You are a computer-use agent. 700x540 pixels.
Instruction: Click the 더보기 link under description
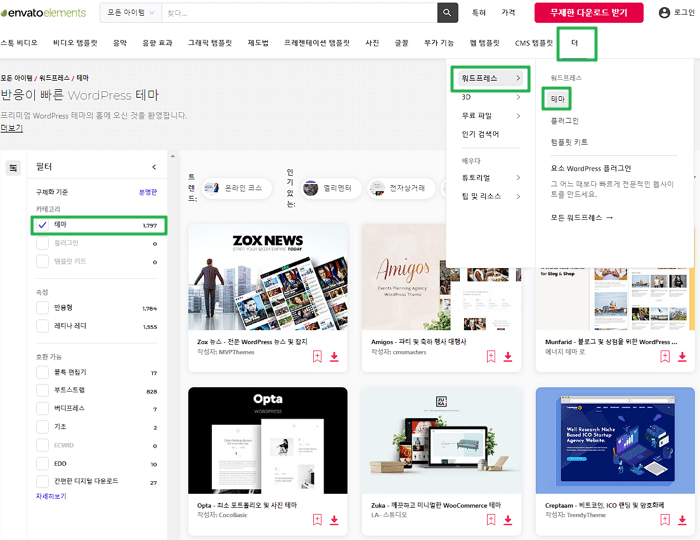(x=12, y=129)
